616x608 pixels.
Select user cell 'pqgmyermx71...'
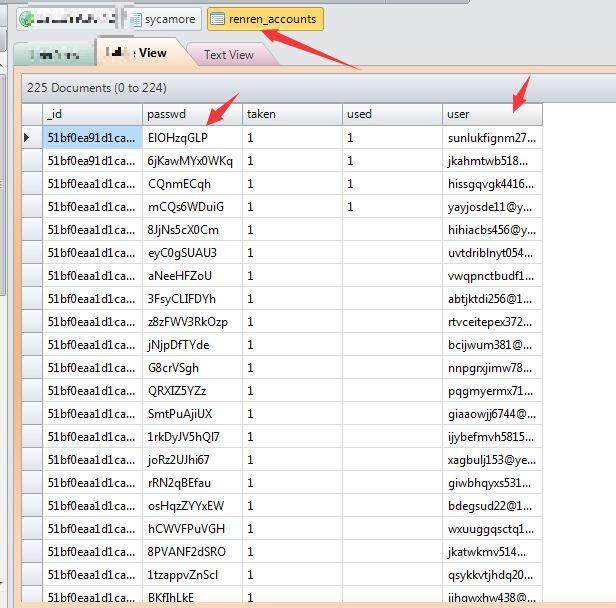click(x=492, y=390)
